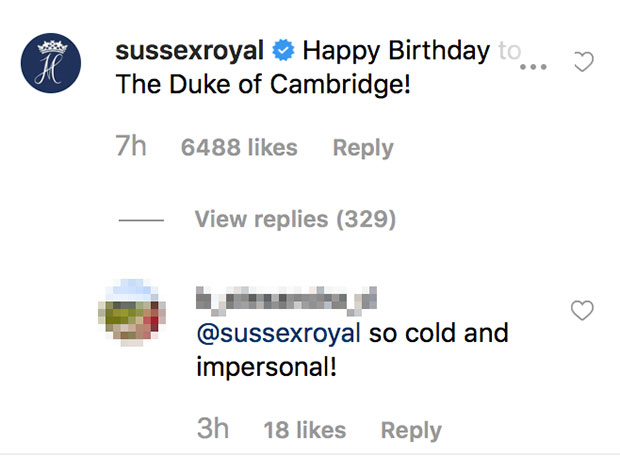View the 6488 likes list

(239, 148)
